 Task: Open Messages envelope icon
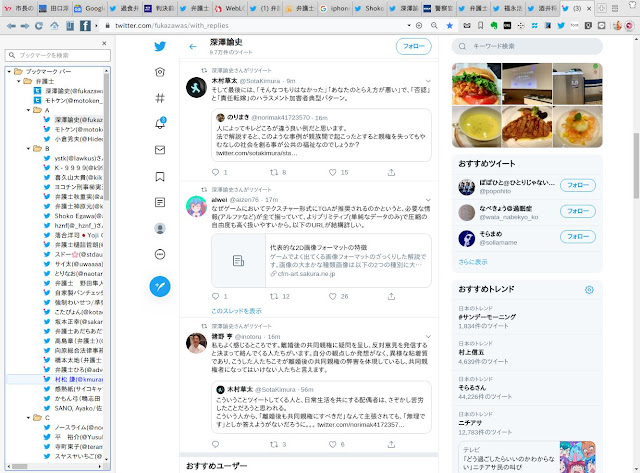tap(160, 150)
